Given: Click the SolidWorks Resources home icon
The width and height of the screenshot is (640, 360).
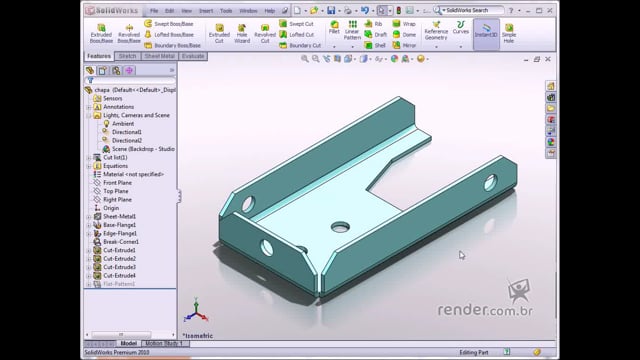Looking at the screenshot, I should pyautogui.click(x=551, y=86).
